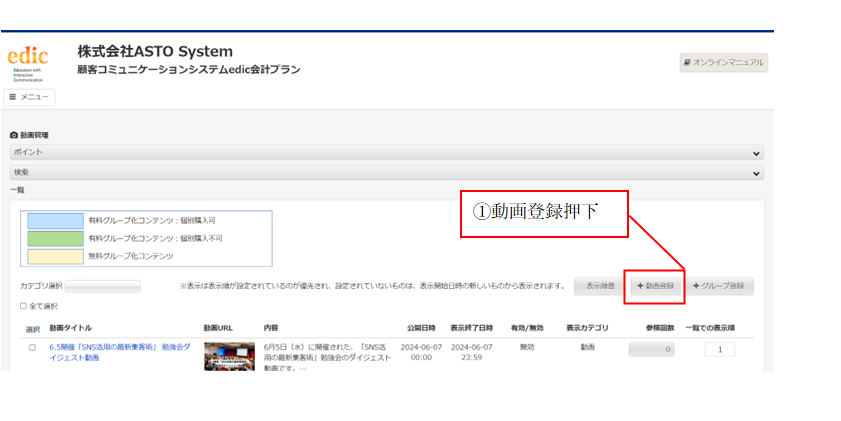Expand the 検索 dropdown section

[x=387, y=173]
